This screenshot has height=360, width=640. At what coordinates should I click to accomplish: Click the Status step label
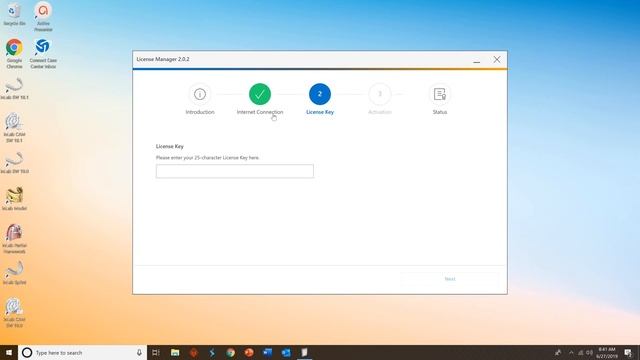(x=440, y=112)
